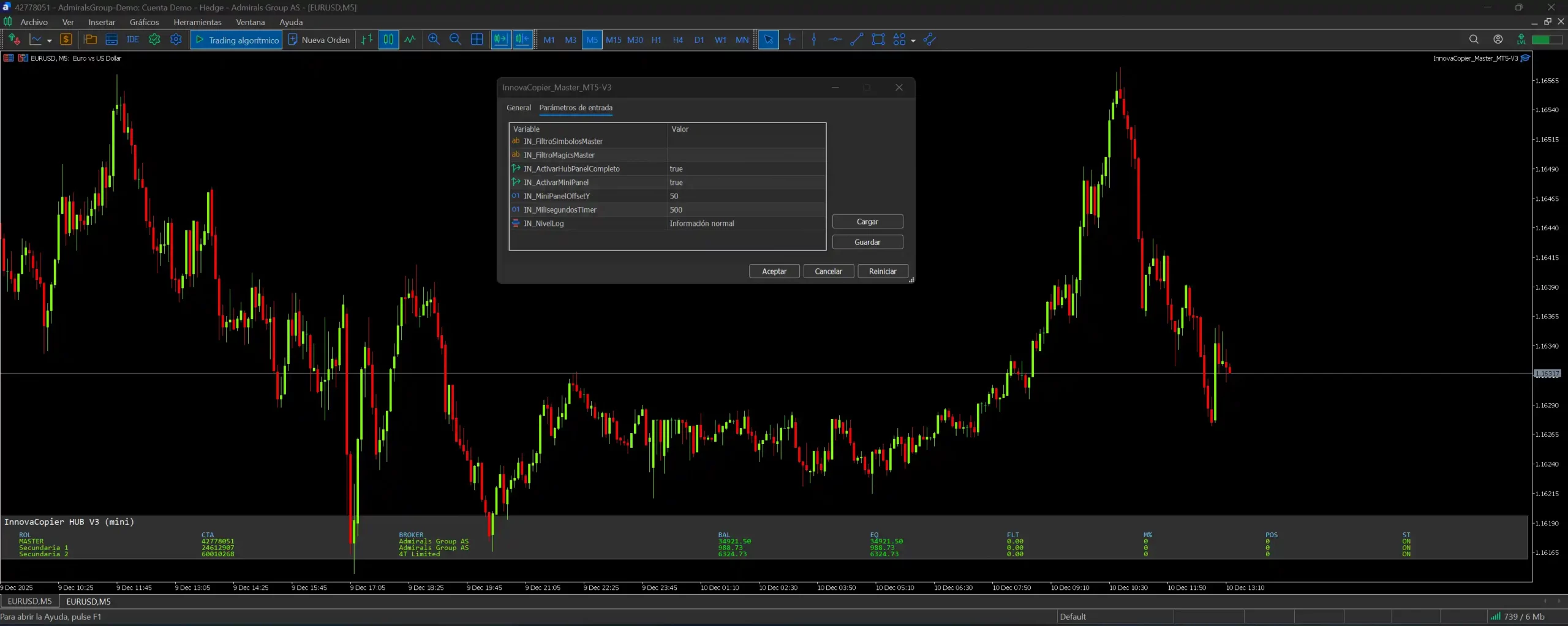Viewport: 1568px width, 626px height.
Task: Open the bar chart style dropdown
Action: click(366, 39)
